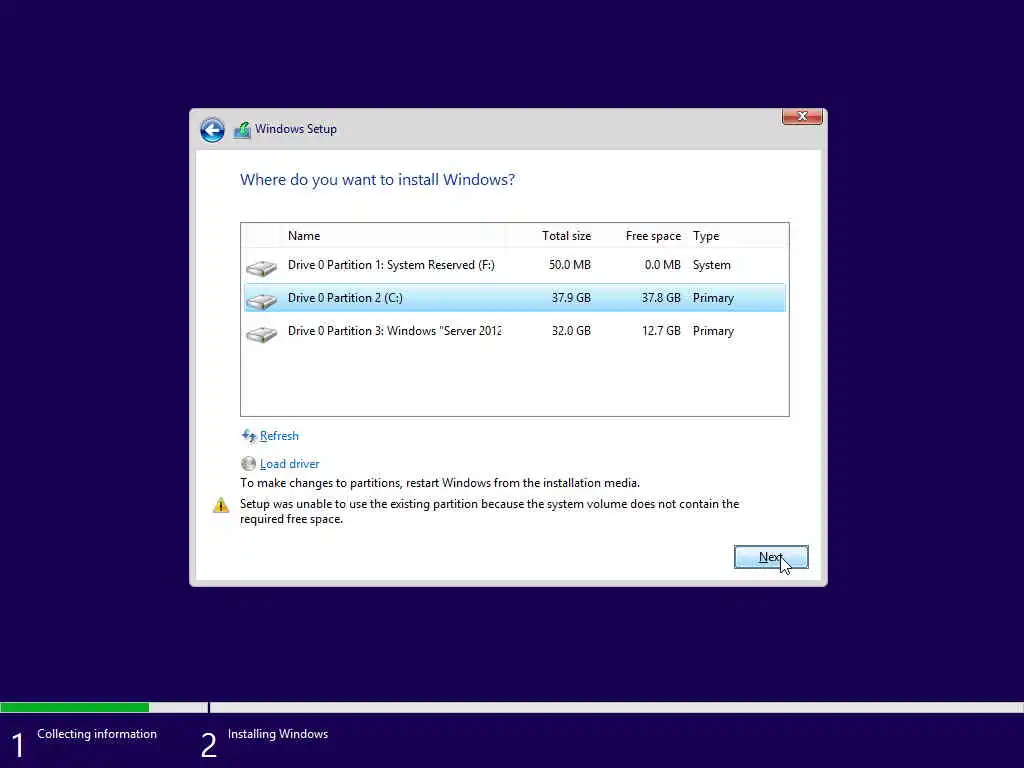Sort by the Type column header
This screenshot has width=1024, height=768.
(706, 236)
